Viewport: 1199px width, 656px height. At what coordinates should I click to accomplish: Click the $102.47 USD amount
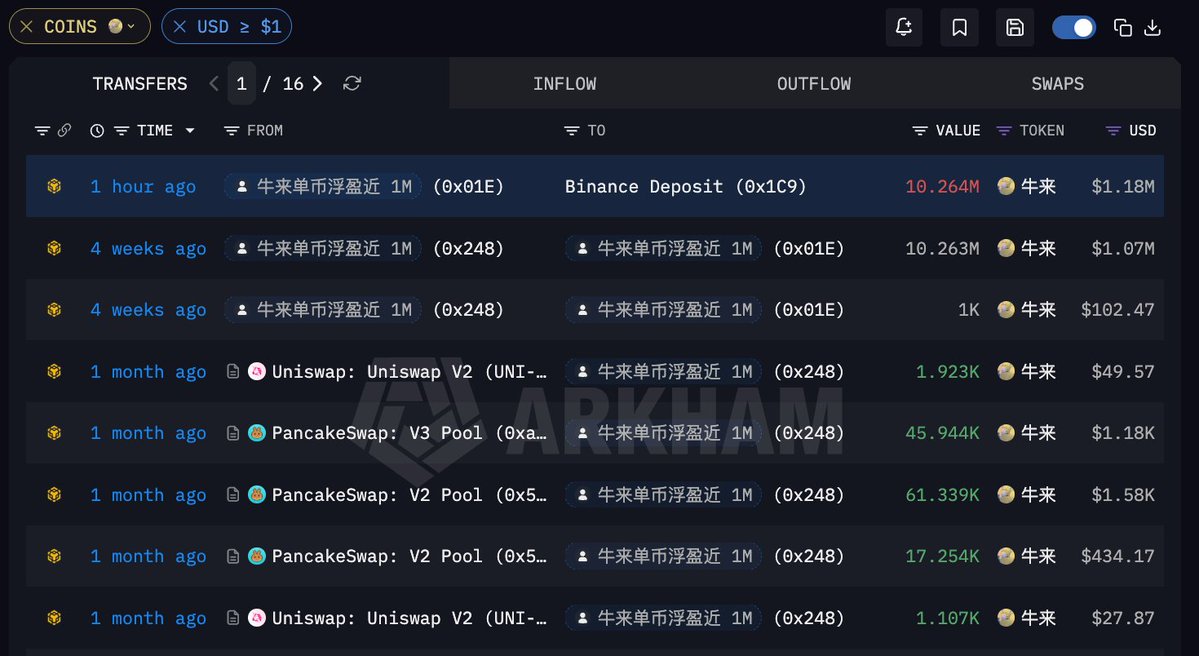pyautogui.click(x=1118, y=310)
